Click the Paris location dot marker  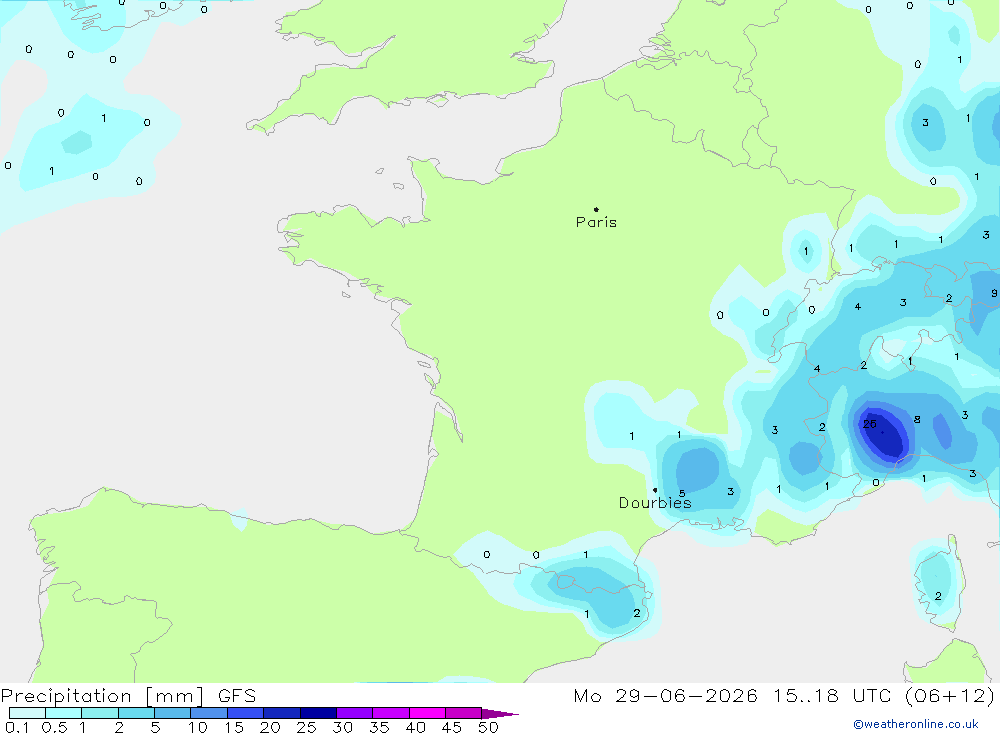pyautogui.click(x=596, y=209)
